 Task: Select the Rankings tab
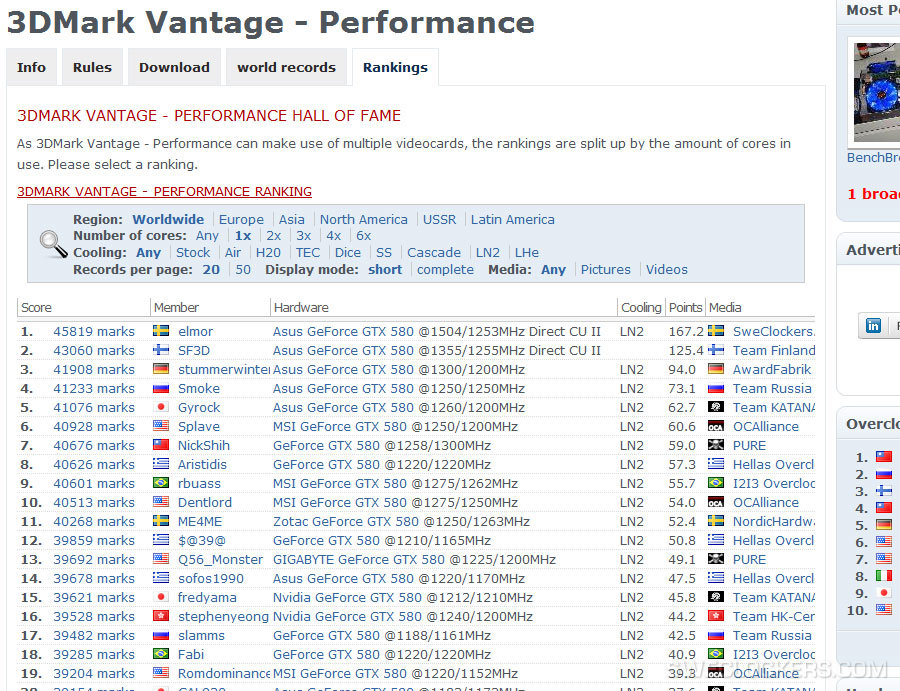click(395, 67)
